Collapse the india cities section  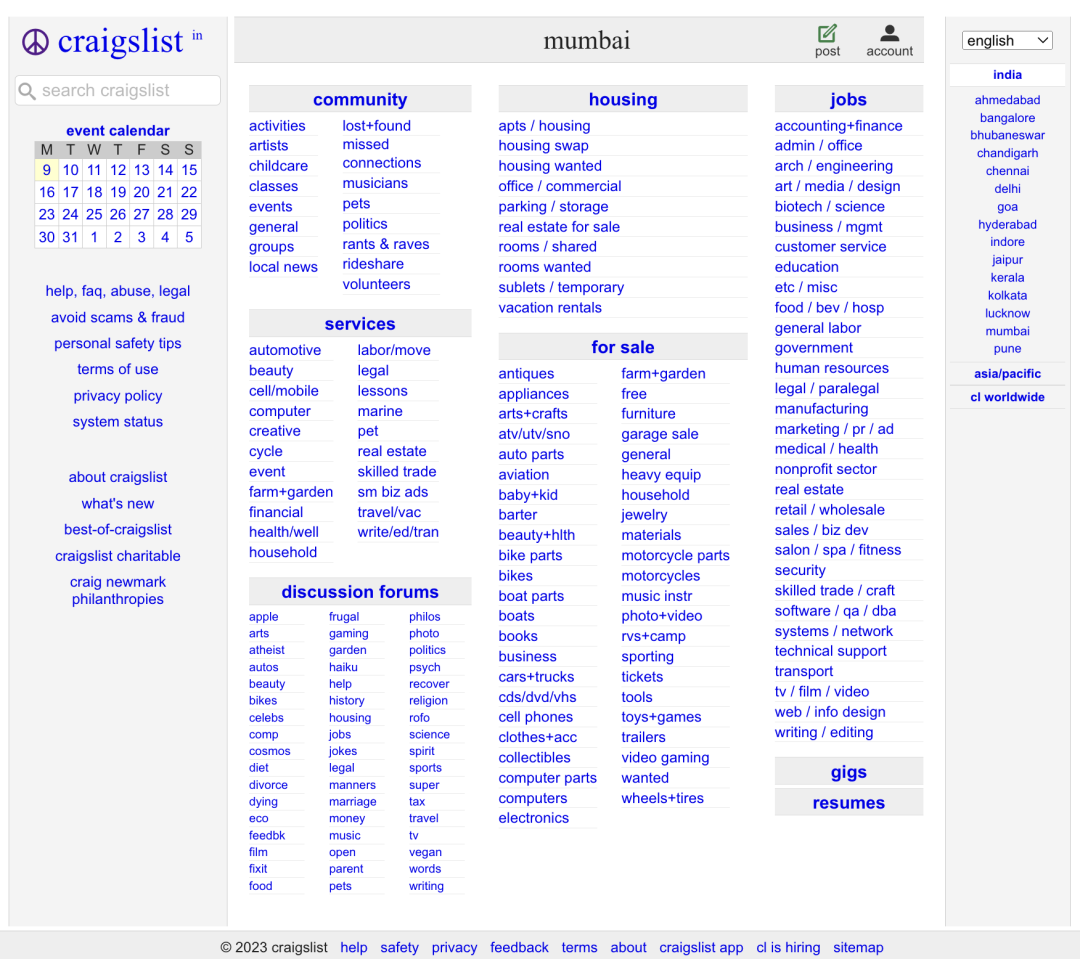coord(1007,74)
